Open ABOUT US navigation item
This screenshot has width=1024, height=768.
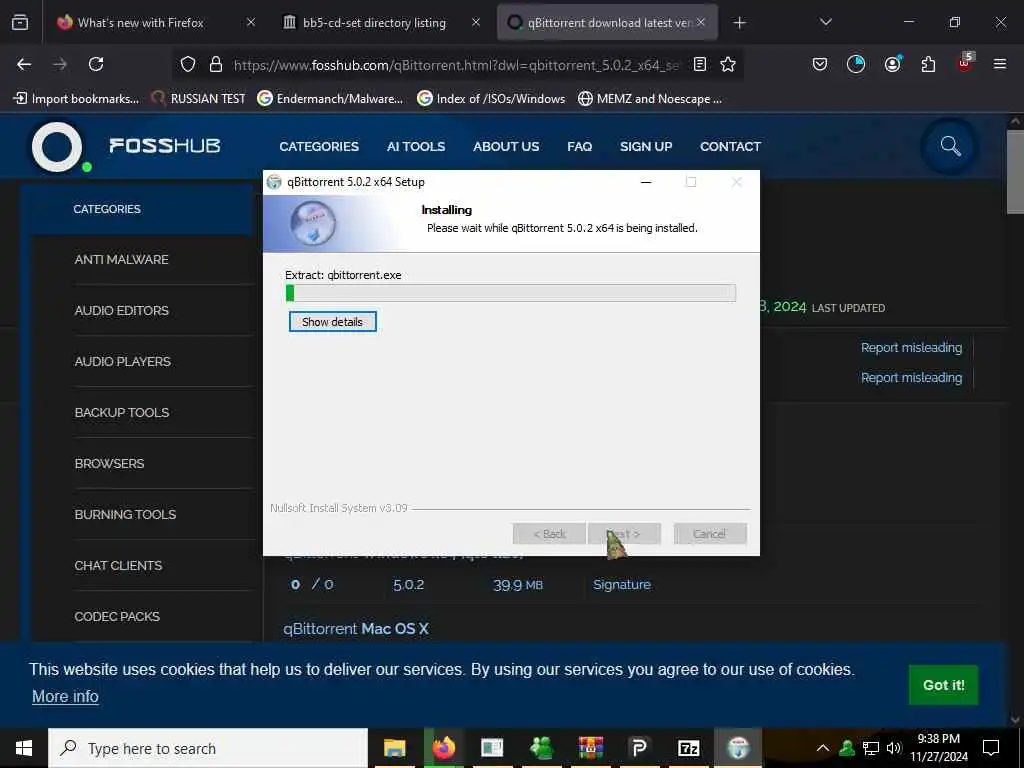coord(506,146)
